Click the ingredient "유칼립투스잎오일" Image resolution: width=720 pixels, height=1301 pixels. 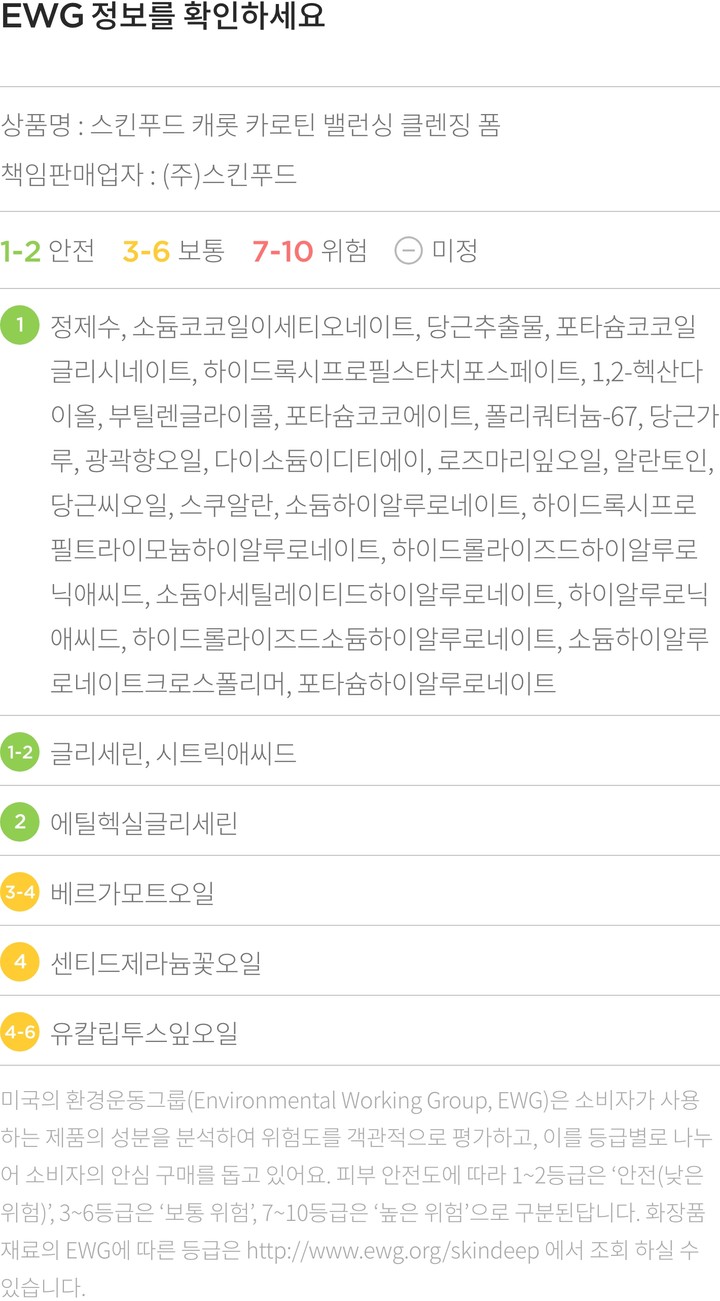point(144,1033)
